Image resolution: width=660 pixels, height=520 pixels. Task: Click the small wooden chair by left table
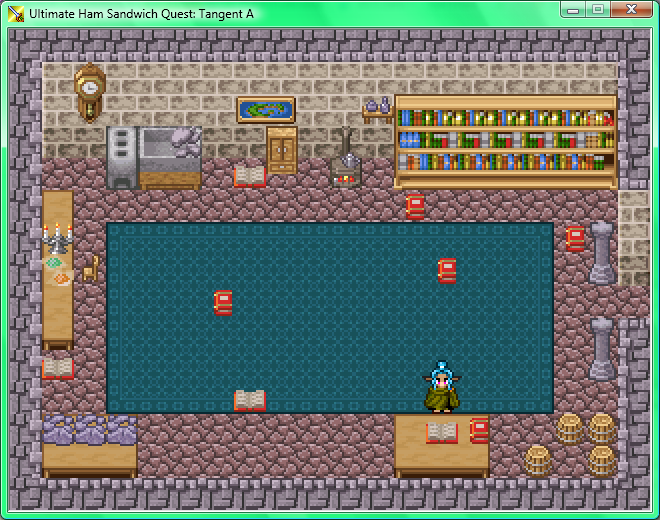[92, 267]
